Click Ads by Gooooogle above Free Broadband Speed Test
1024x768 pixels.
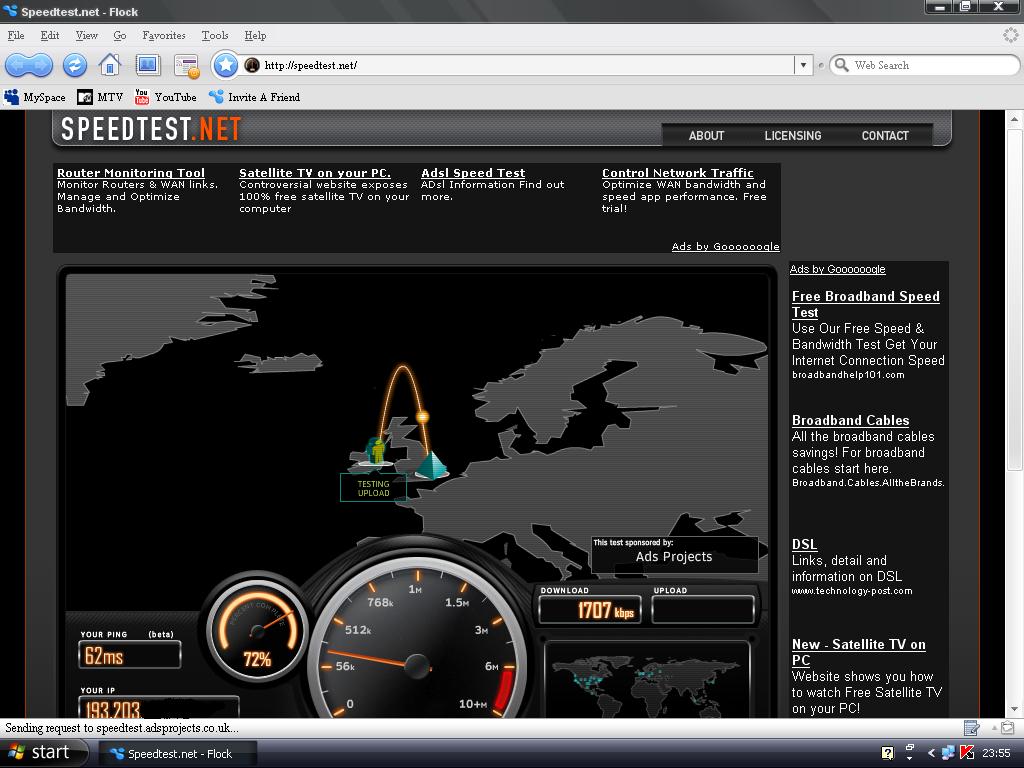838,269
